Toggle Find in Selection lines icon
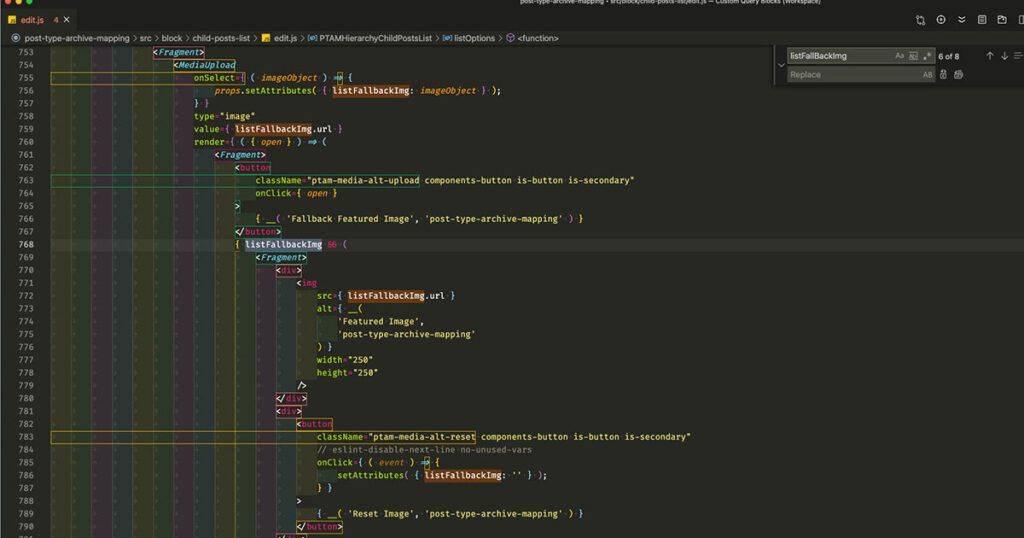Image resolution: width=1024 pixels, height=538 pixels. tap(1018, 56)
